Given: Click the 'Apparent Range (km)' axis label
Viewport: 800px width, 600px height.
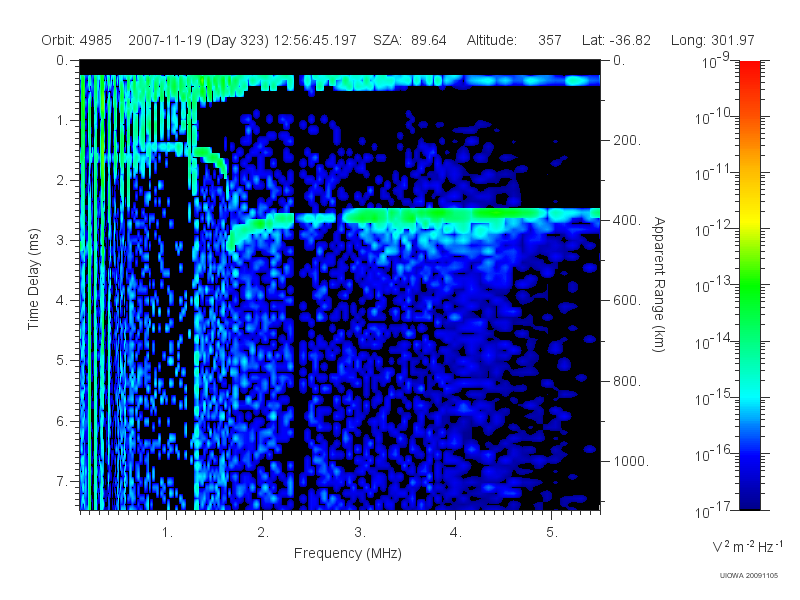Looking at the screenshot, I should pyautogui.click(x=659, y=285).
